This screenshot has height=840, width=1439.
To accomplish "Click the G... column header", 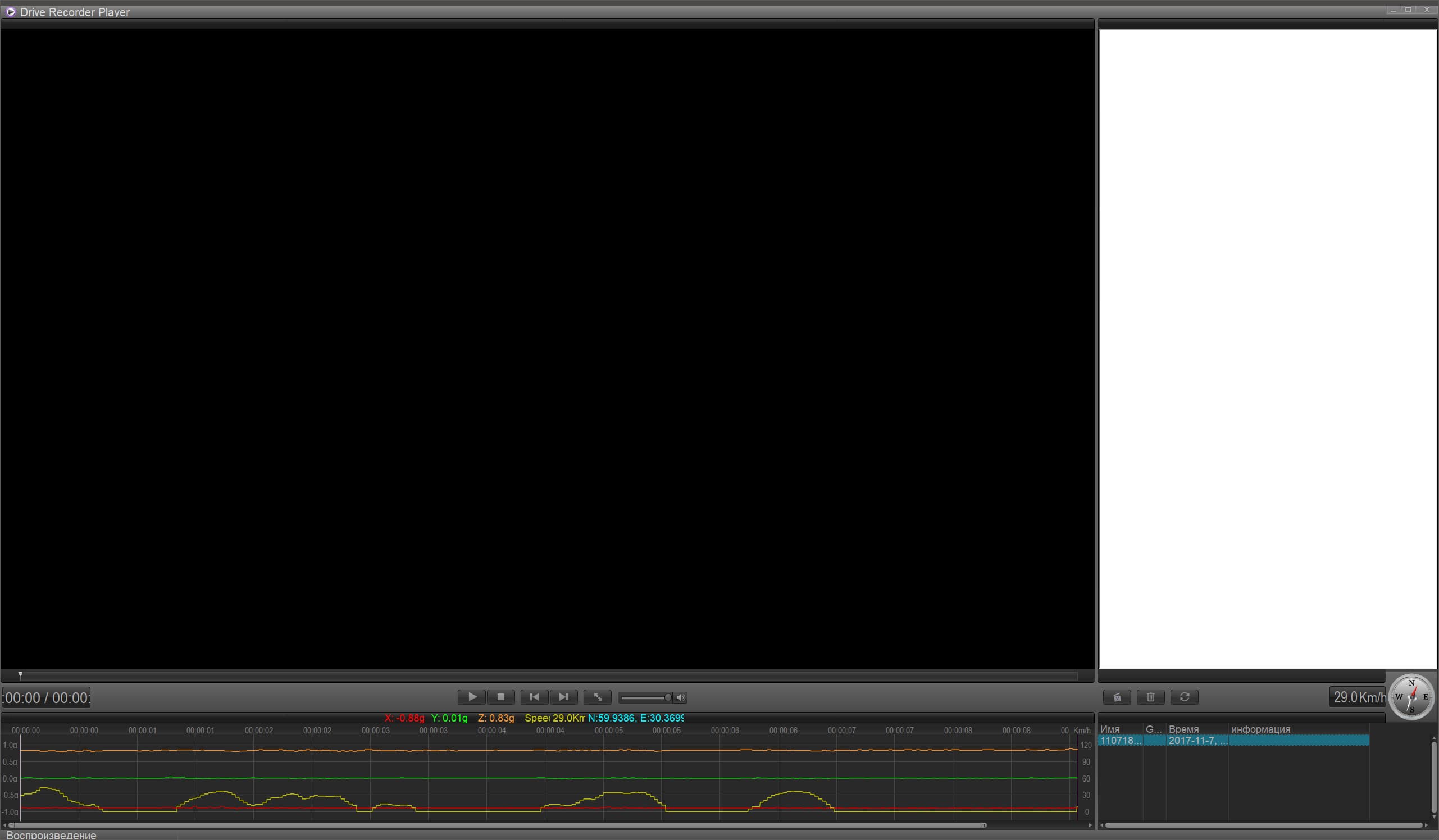I will 1153,729.
